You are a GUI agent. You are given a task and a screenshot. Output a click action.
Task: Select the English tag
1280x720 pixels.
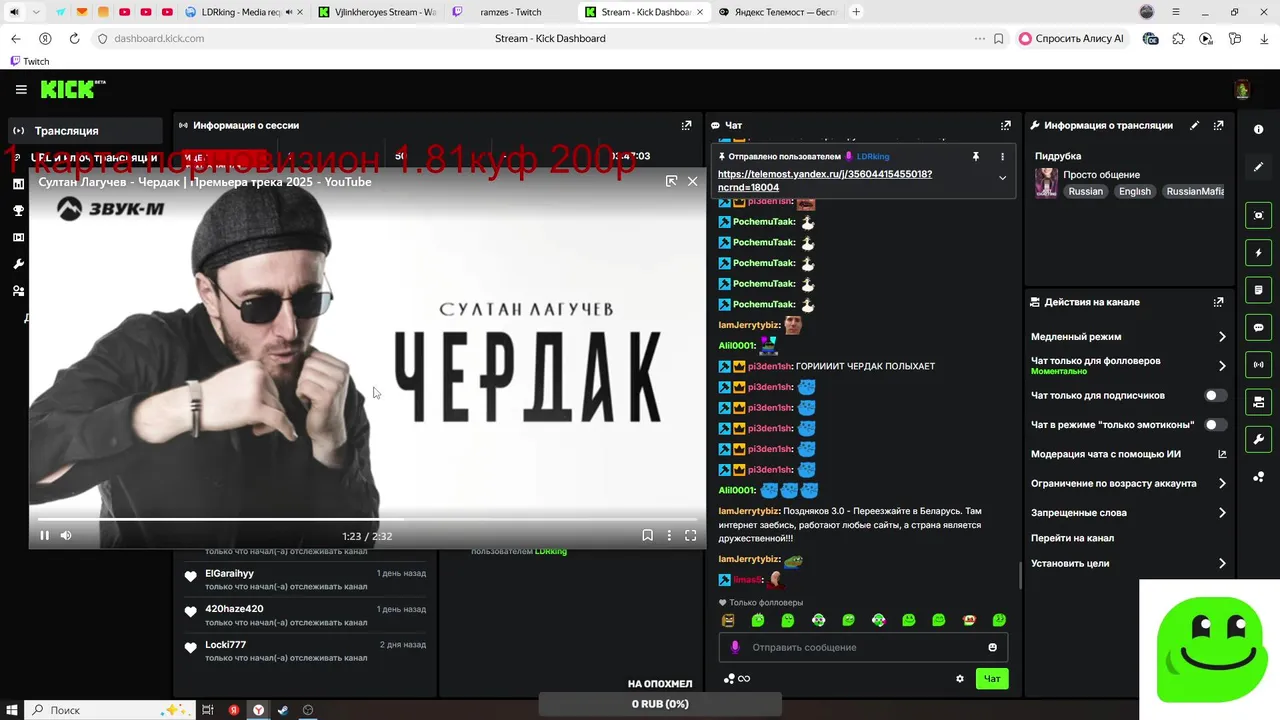pos(1134,191)
